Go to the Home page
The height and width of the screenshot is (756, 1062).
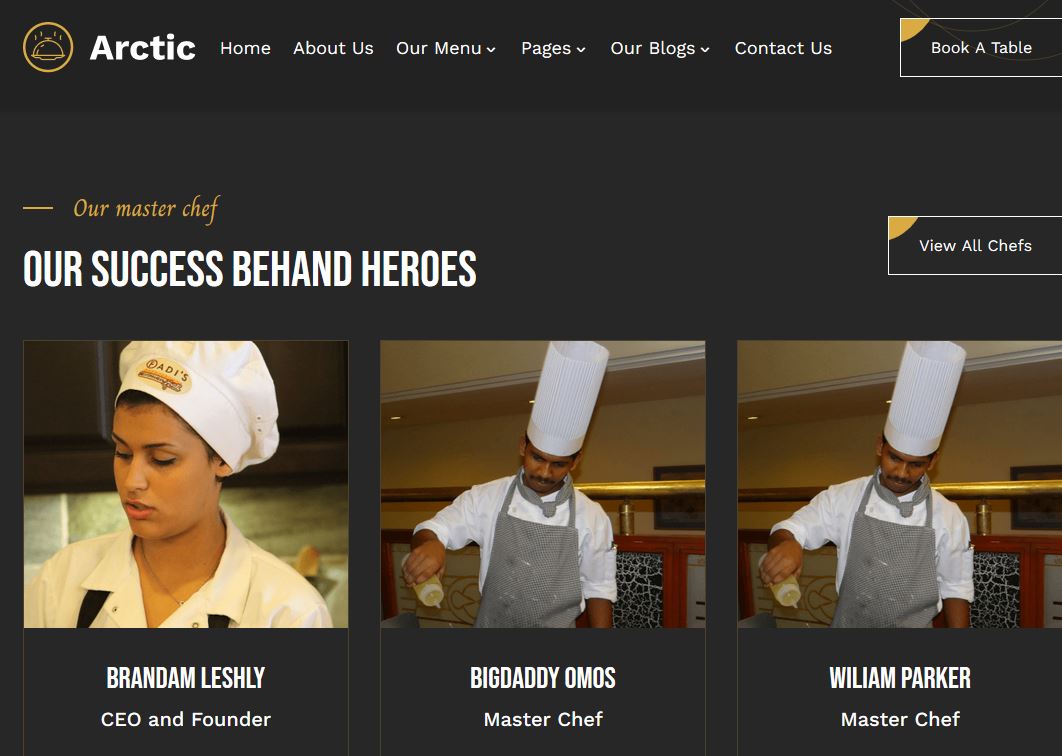coord(245,48)
